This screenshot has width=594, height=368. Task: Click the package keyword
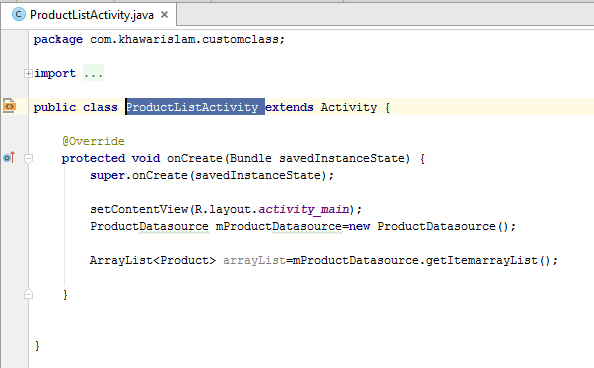[x=58, y=39]
